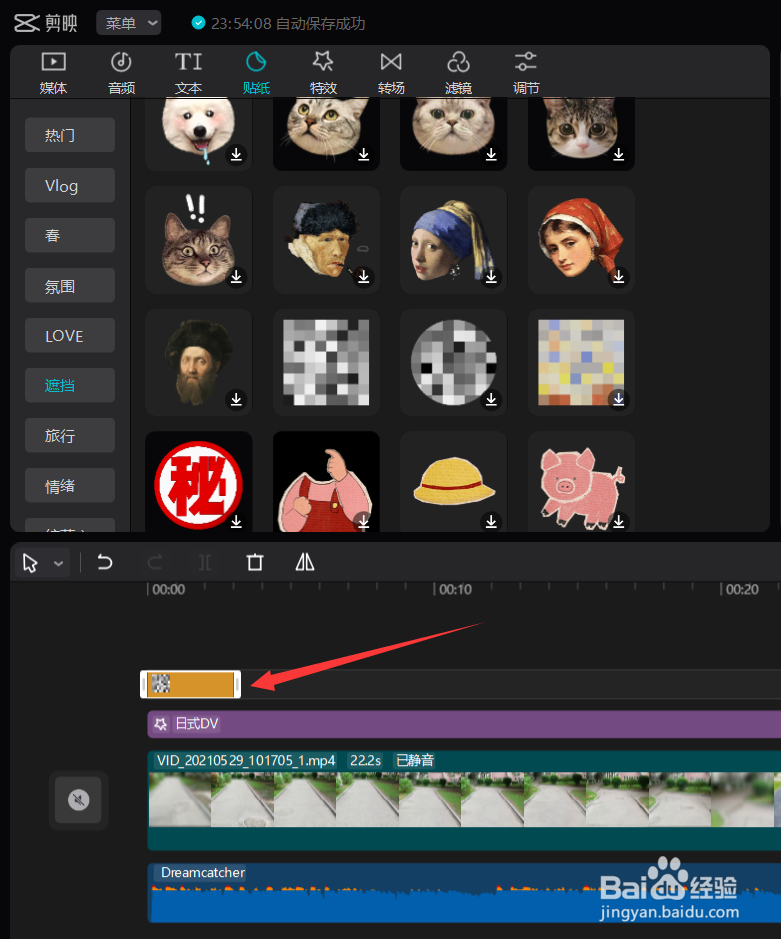The width and height of the screenshot is (781, 939).
Task: Click the 自动保存成功 autosave status
Action: (320, 23)
